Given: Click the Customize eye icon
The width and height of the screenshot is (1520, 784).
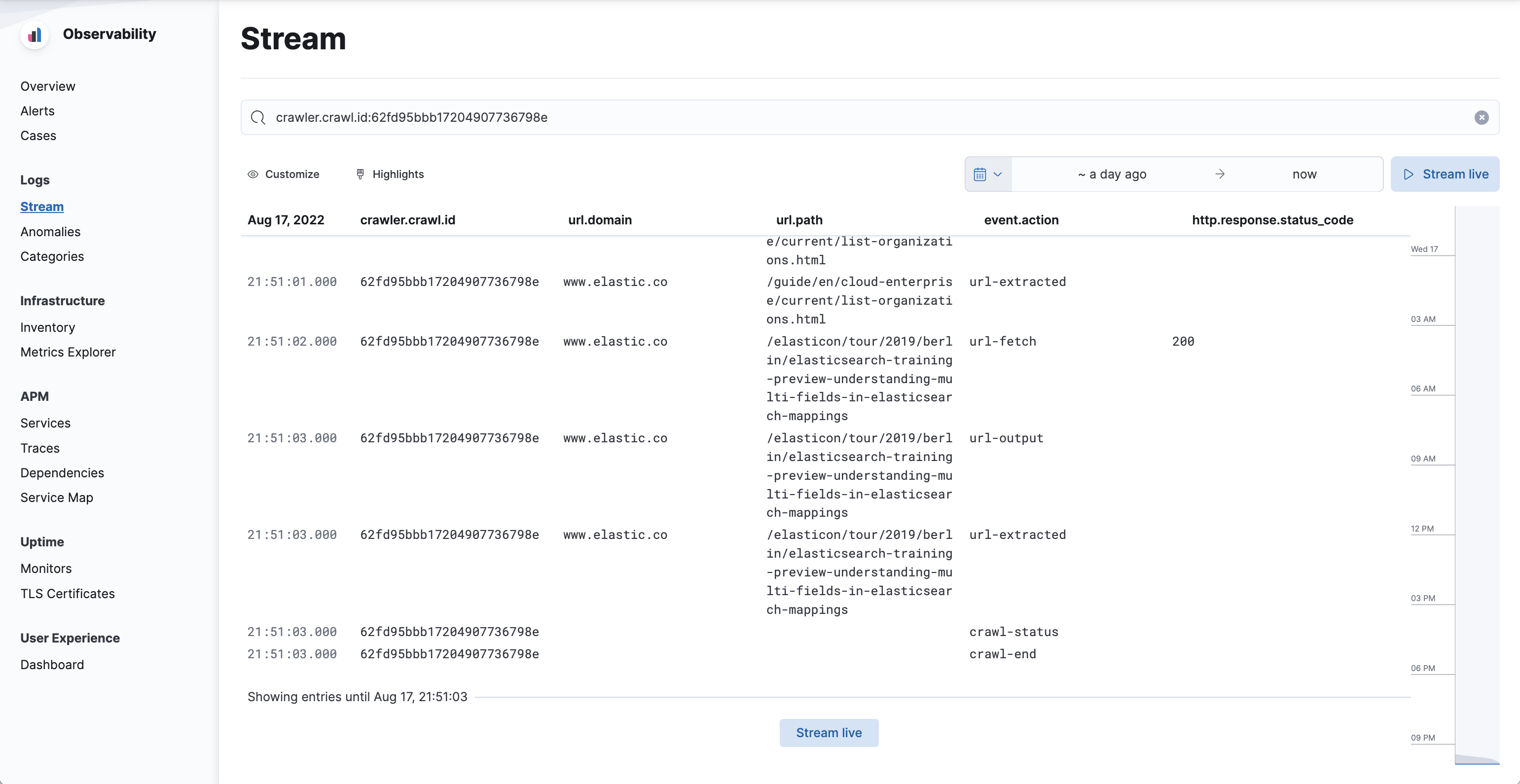Looking at the screenshot, I should [x=253, y=174].
